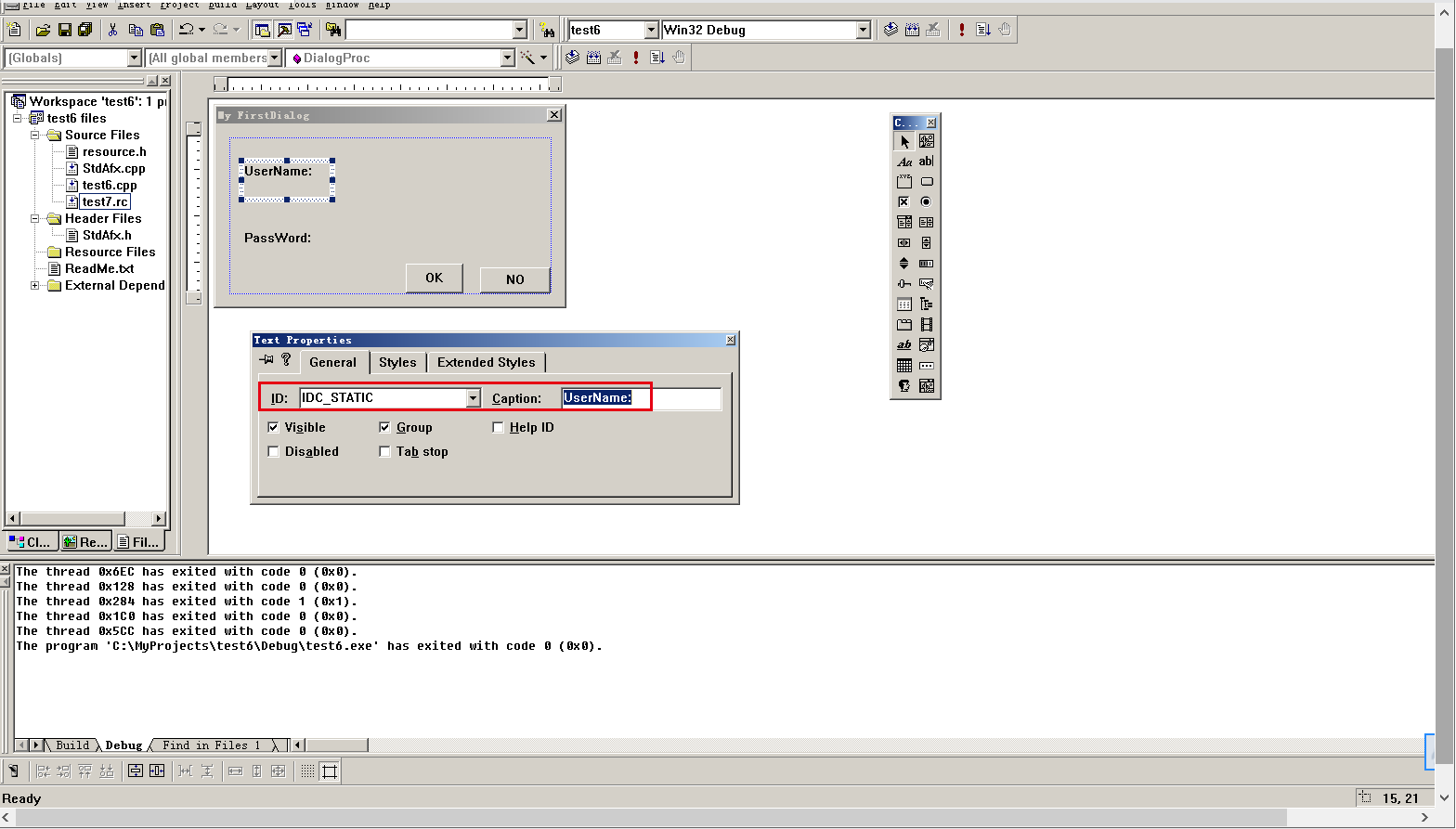Click the help question mark in Text Properties
The width and height of the screenshot is (1456, 829).
(286, 359)
